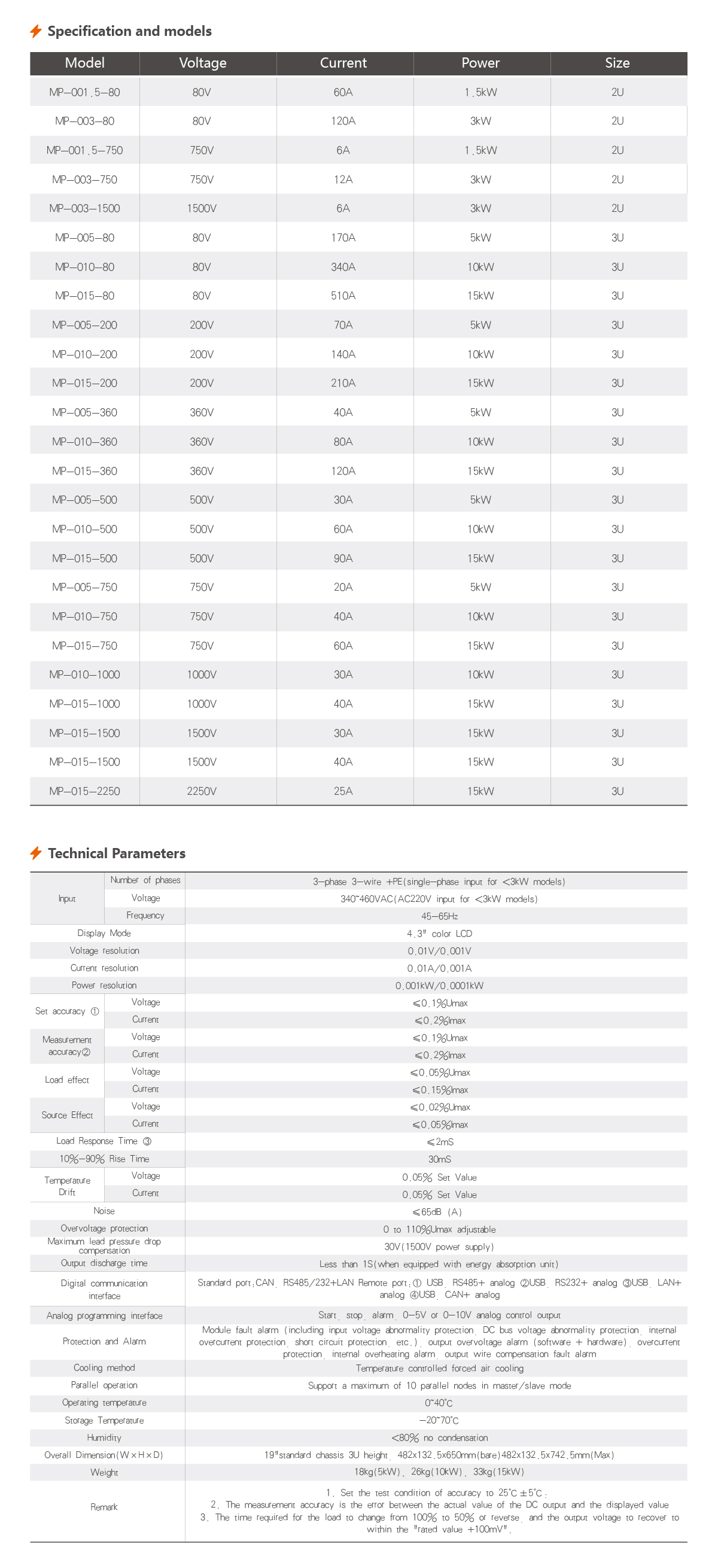The image size is (718, 1568).
Task: Click the MP-015-2250 model cell
Action: click(84, 791)
